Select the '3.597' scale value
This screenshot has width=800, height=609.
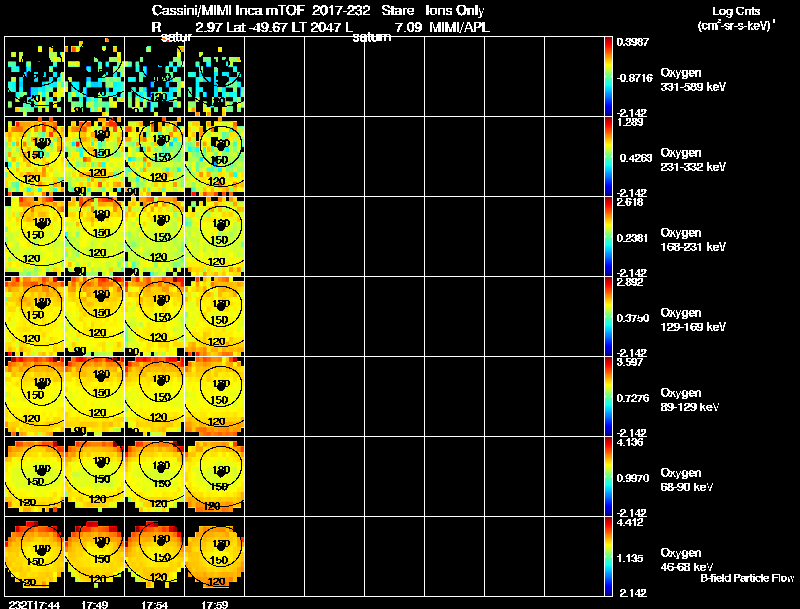tap(630, 362)
